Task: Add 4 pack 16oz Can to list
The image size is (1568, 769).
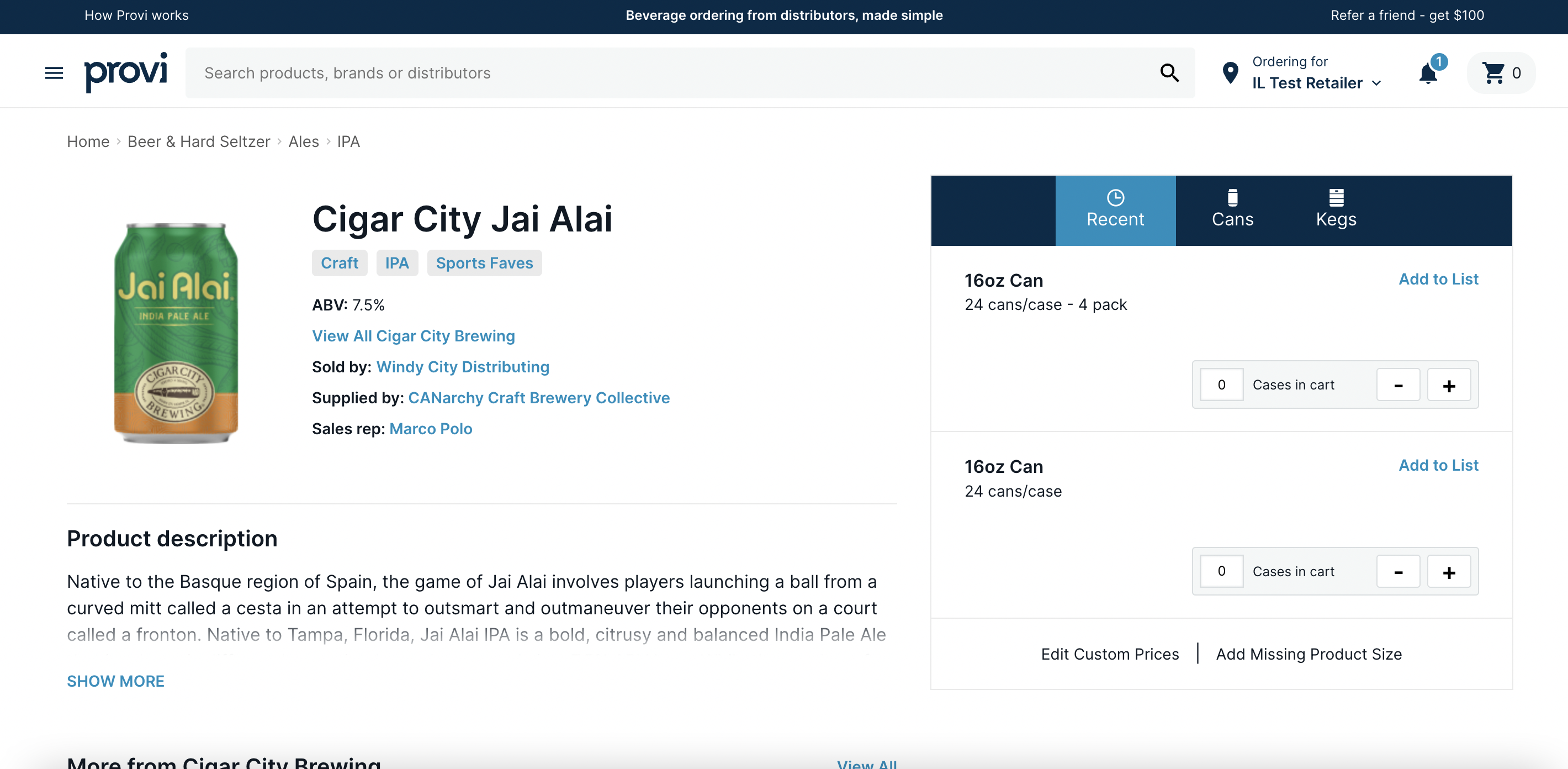Action: point(1438,280)
